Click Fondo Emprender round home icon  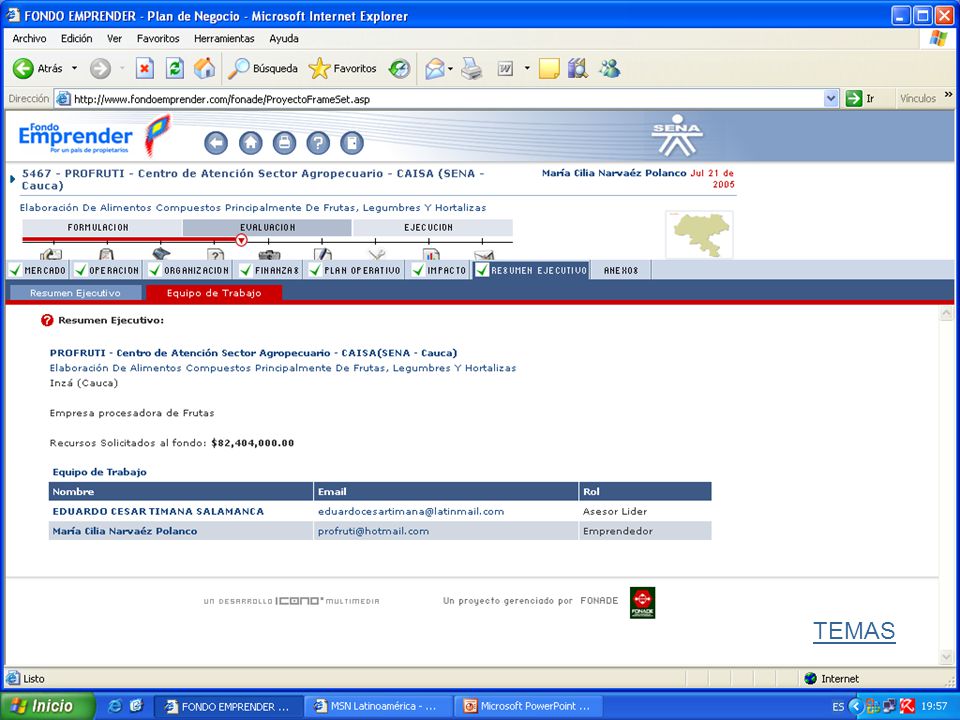click(250, 143)
